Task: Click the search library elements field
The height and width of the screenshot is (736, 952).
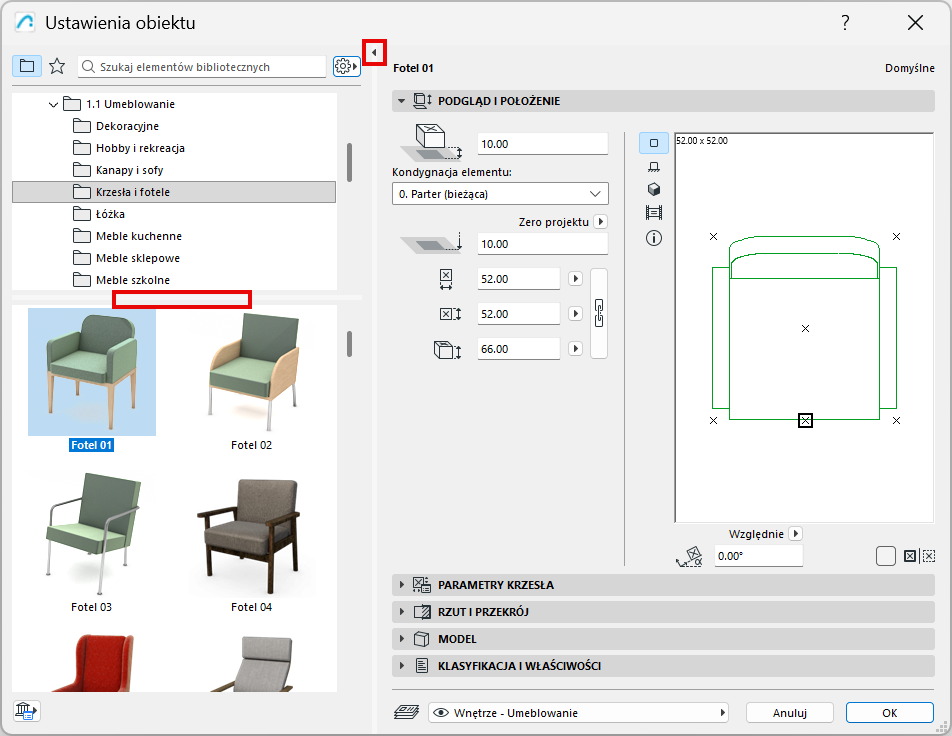Action: tap(202, 67)
